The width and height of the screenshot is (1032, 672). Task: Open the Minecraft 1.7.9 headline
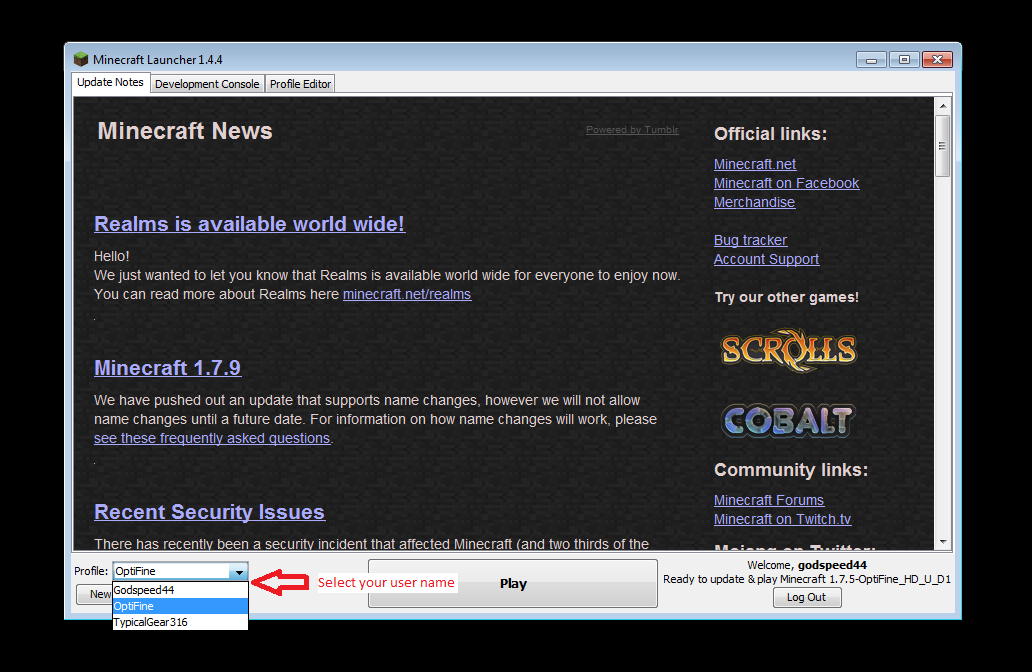coord(168,367)
